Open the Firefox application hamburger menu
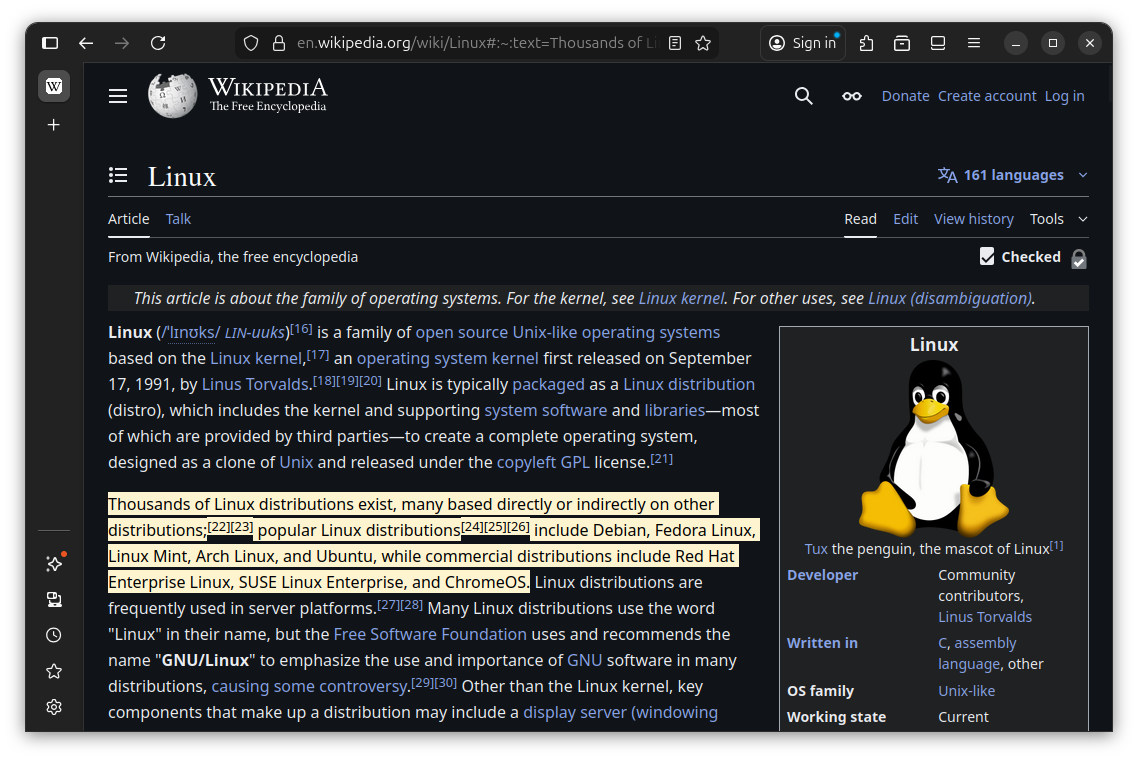The width and height of the screenshot is (1138, 760). pyautogui.click(x=974, y=43)
